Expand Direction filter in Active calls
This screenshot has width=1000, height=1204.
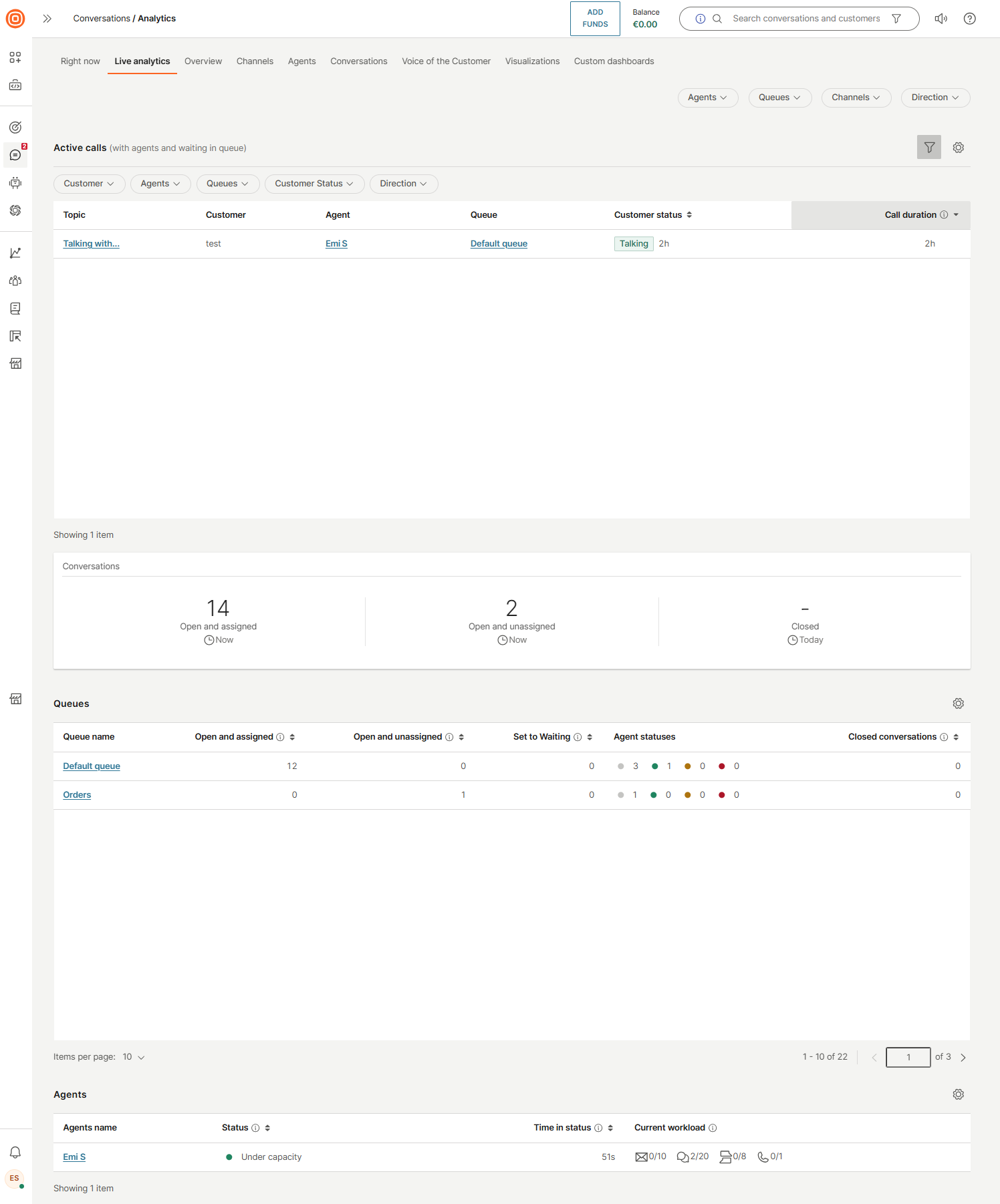(x=403, y=184)
